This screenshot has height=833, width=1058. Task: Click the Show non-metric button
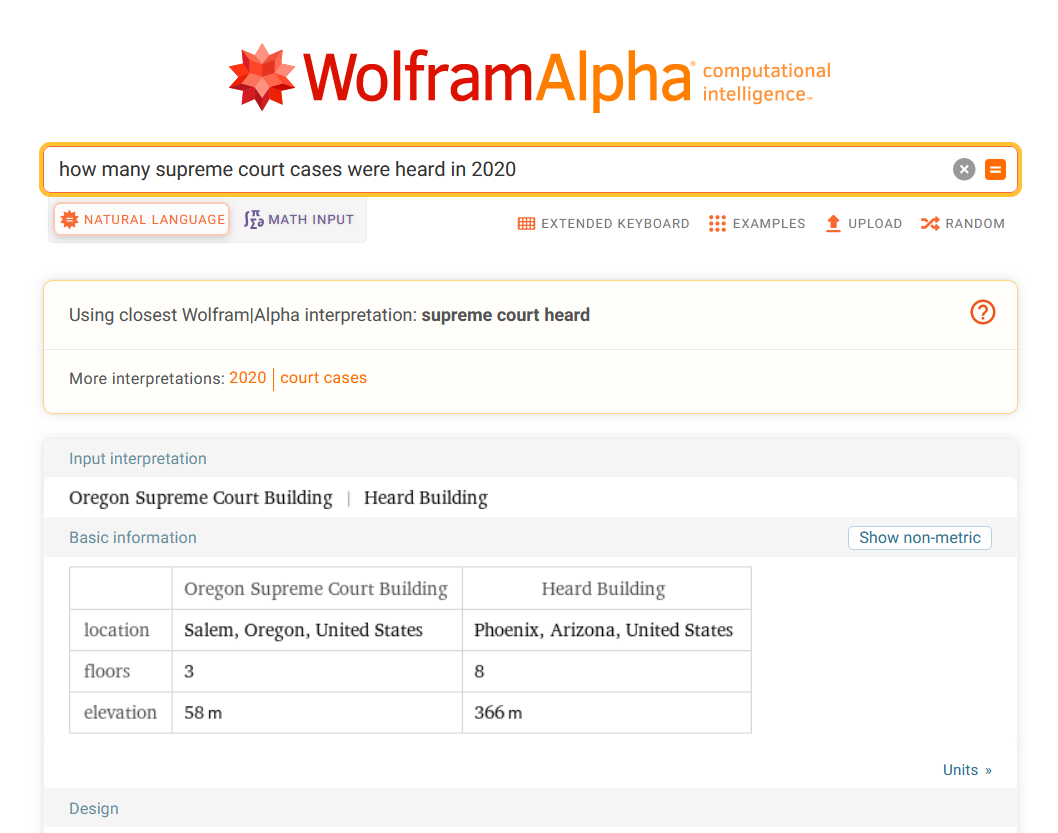919,538
